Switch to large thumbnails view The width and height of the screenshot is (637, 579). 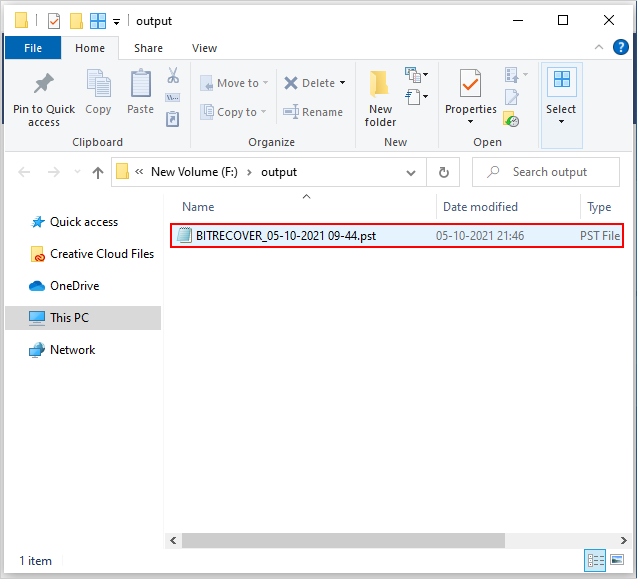click(x=618, y=561)
